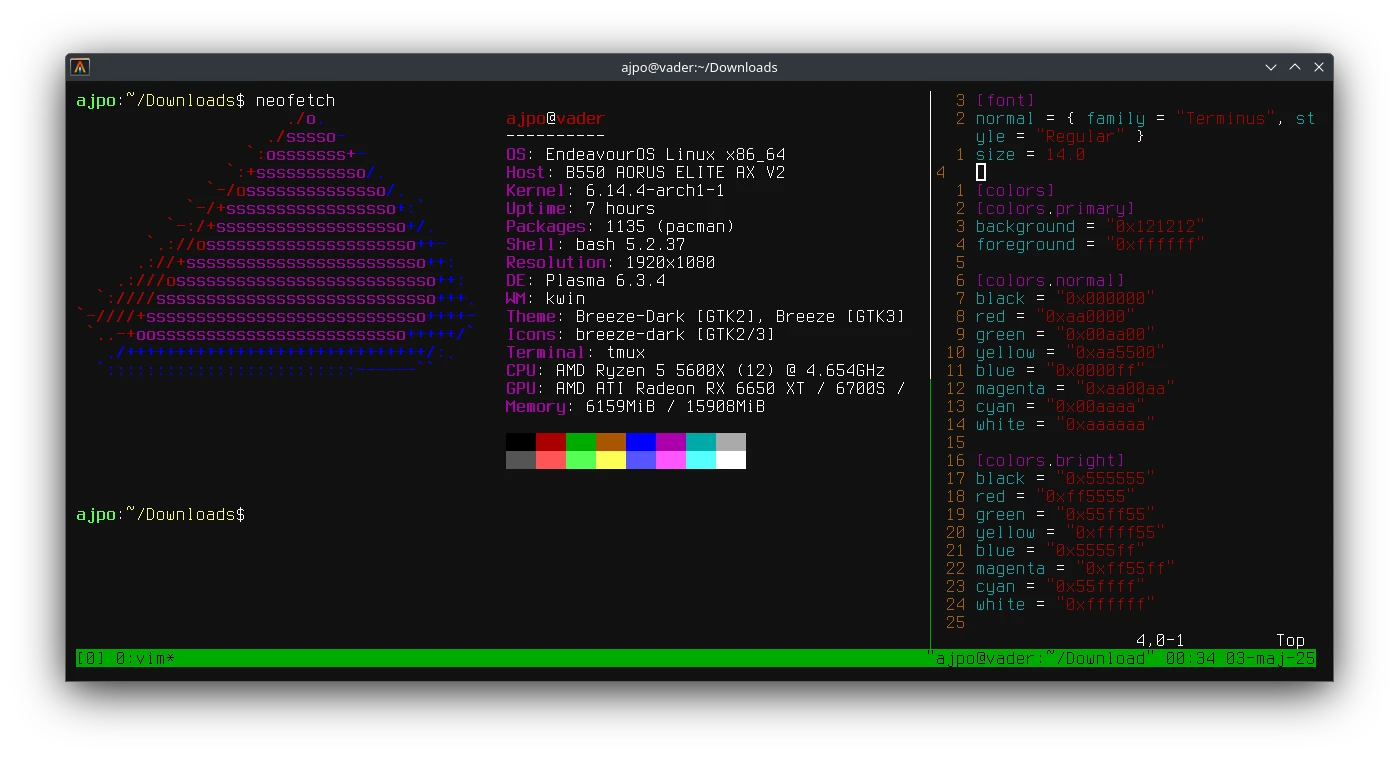Screen dimensions: 1399x759
Task: Click the bright green color block
Action: [x=581, y=460]
